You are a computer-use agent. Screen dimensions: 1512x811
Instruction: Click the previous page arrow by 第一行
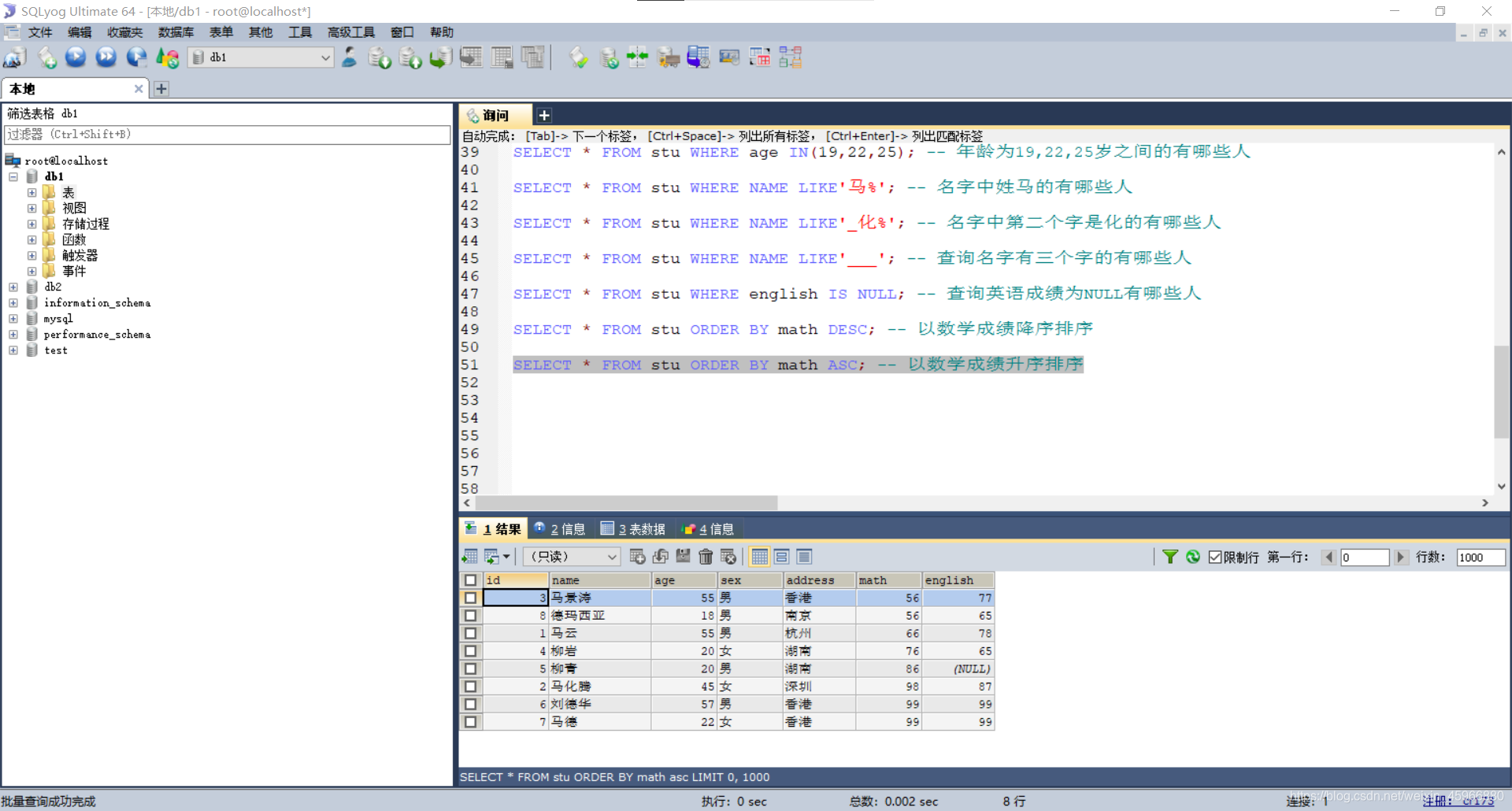pyautogui.click(x=1329, y=557)
